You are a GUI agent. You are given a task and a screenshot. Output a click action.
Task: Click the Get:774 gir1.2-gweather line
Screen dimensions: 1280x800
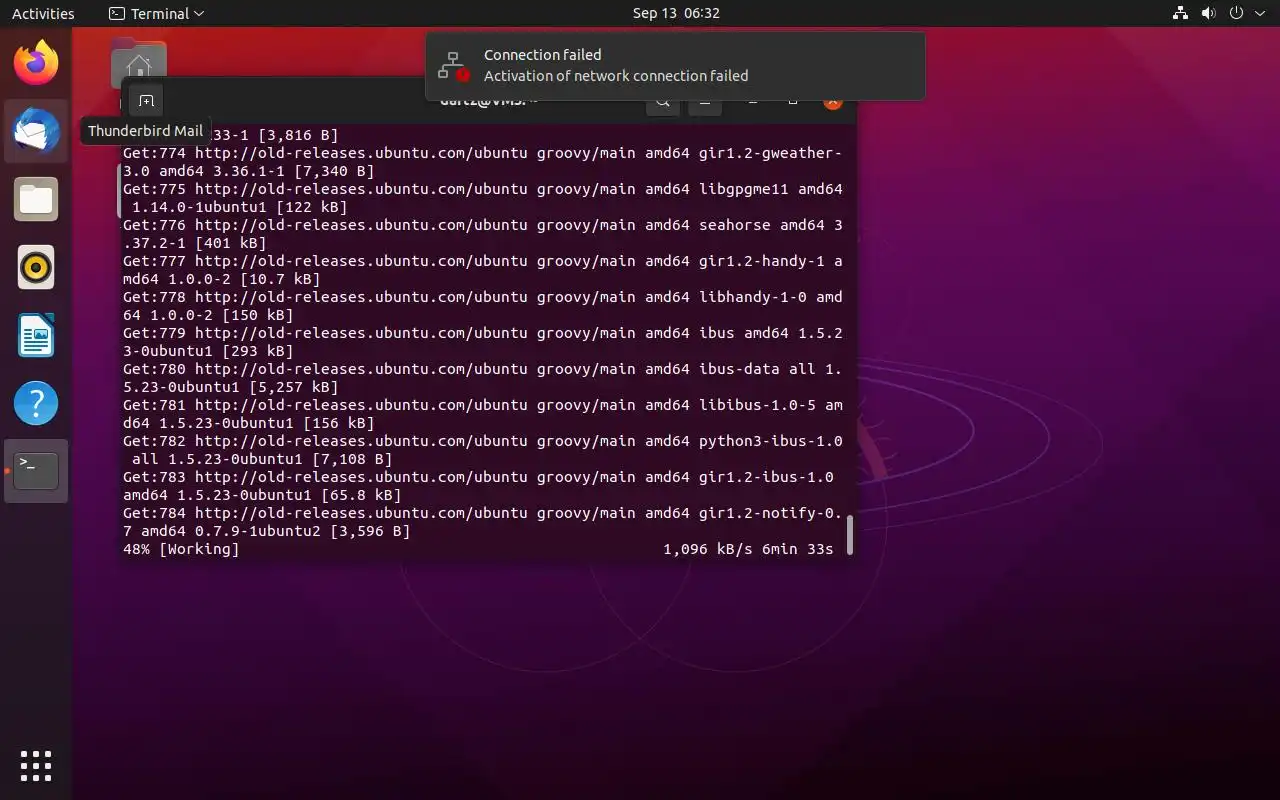point(483,162)
